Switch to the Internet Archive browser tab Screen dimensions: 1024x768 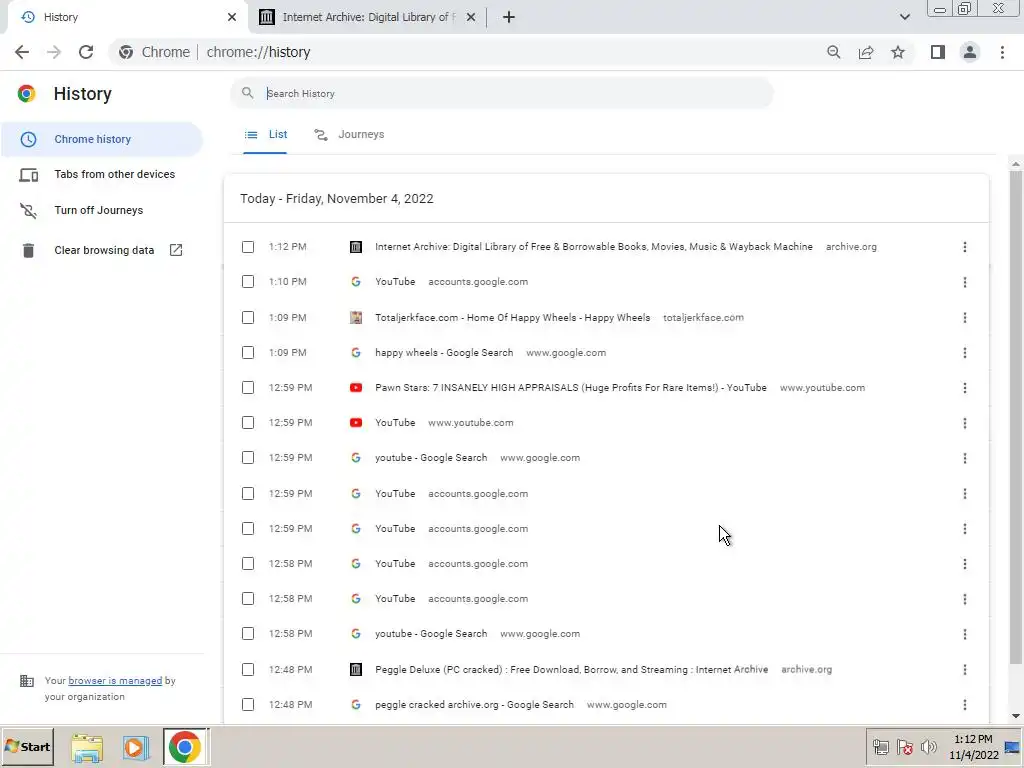click(368, 17)
